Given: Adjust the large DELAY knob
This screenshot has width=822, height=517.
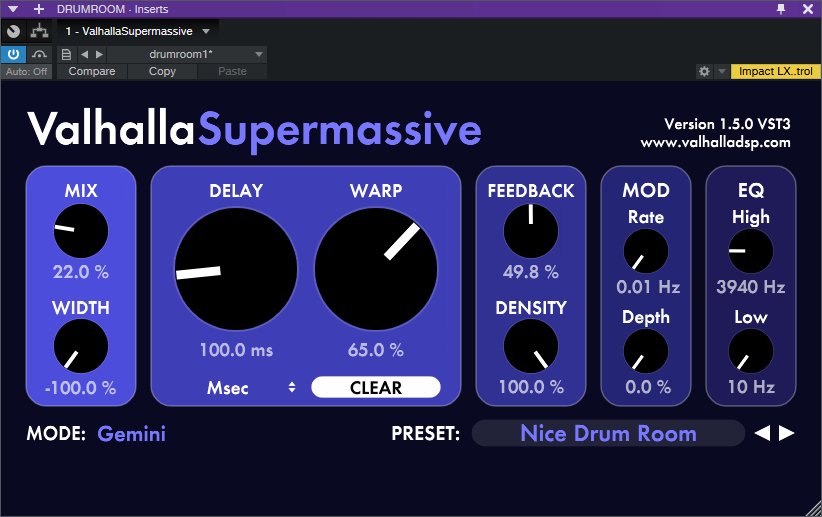Looking at the screenshot, I should (x=235, y=269).
